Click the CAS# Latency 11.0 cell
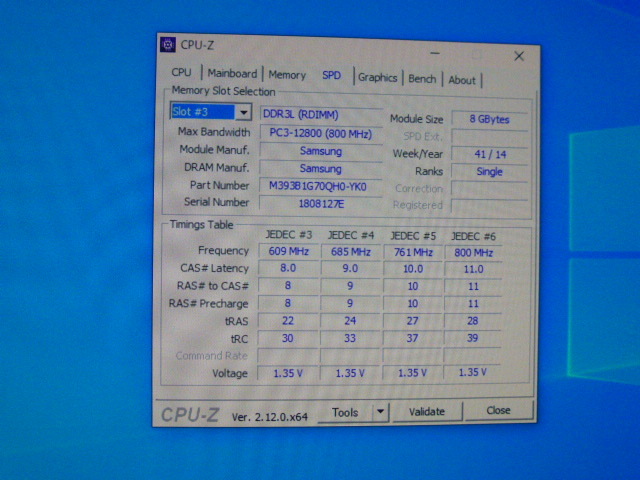 click(x=473, y=269)
